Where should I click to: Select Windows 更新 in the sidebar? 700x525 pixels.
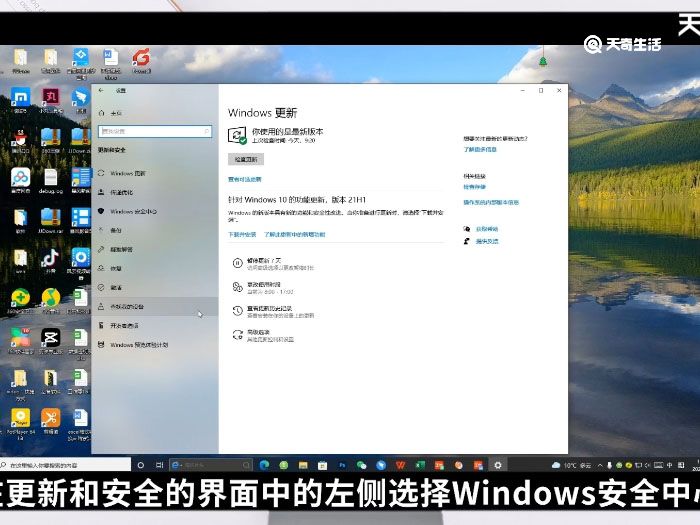click(155, 173)
